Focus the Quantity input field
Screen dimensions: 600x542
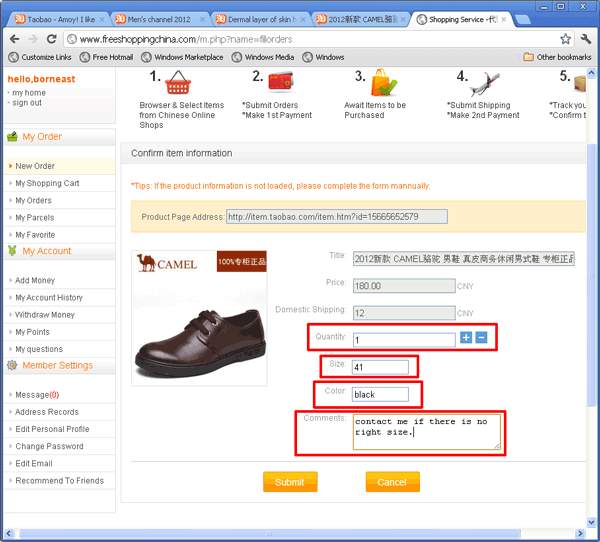404,340
